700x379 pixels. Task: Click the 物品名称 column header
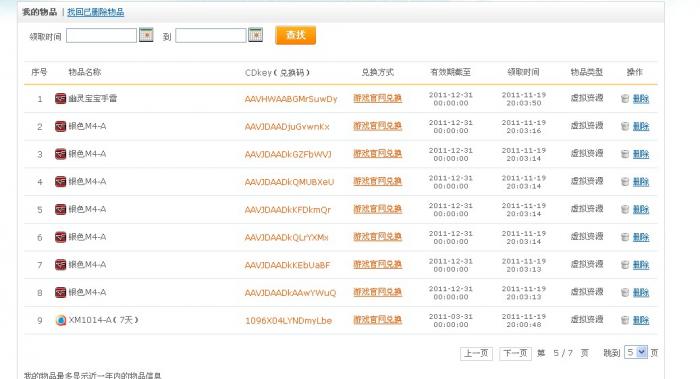pyautogui.click(x=85, y=72)
